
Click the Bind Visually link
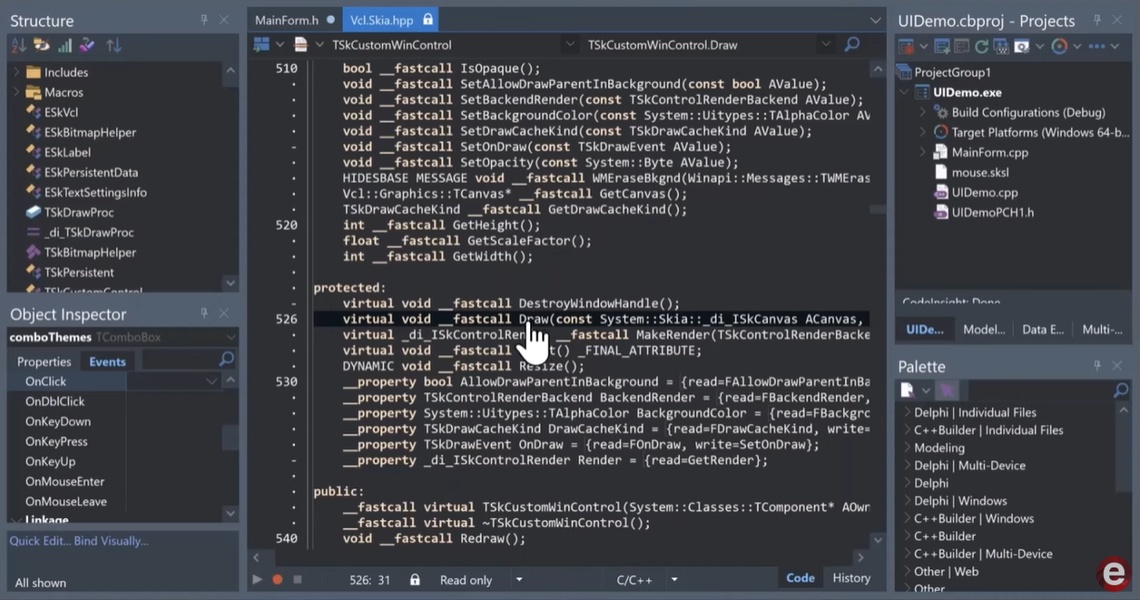coord(113,541)
